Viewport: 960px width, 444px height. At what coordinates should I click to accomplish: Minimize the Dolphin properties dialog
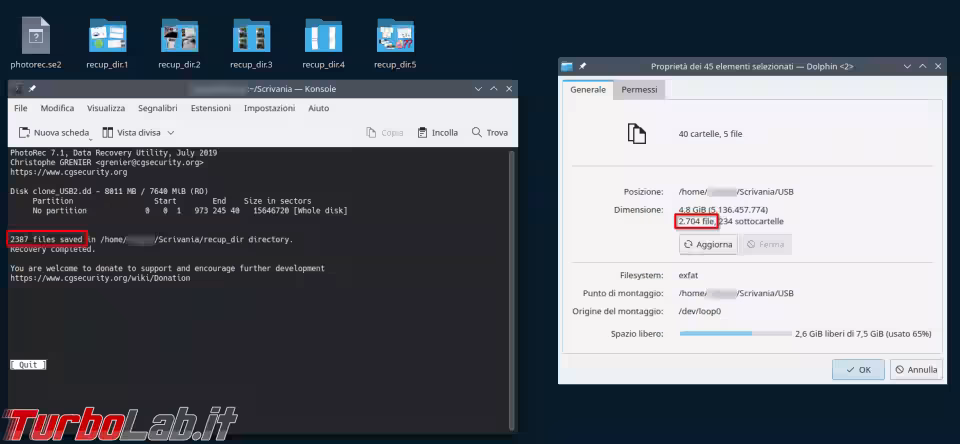tap(906, 66)
